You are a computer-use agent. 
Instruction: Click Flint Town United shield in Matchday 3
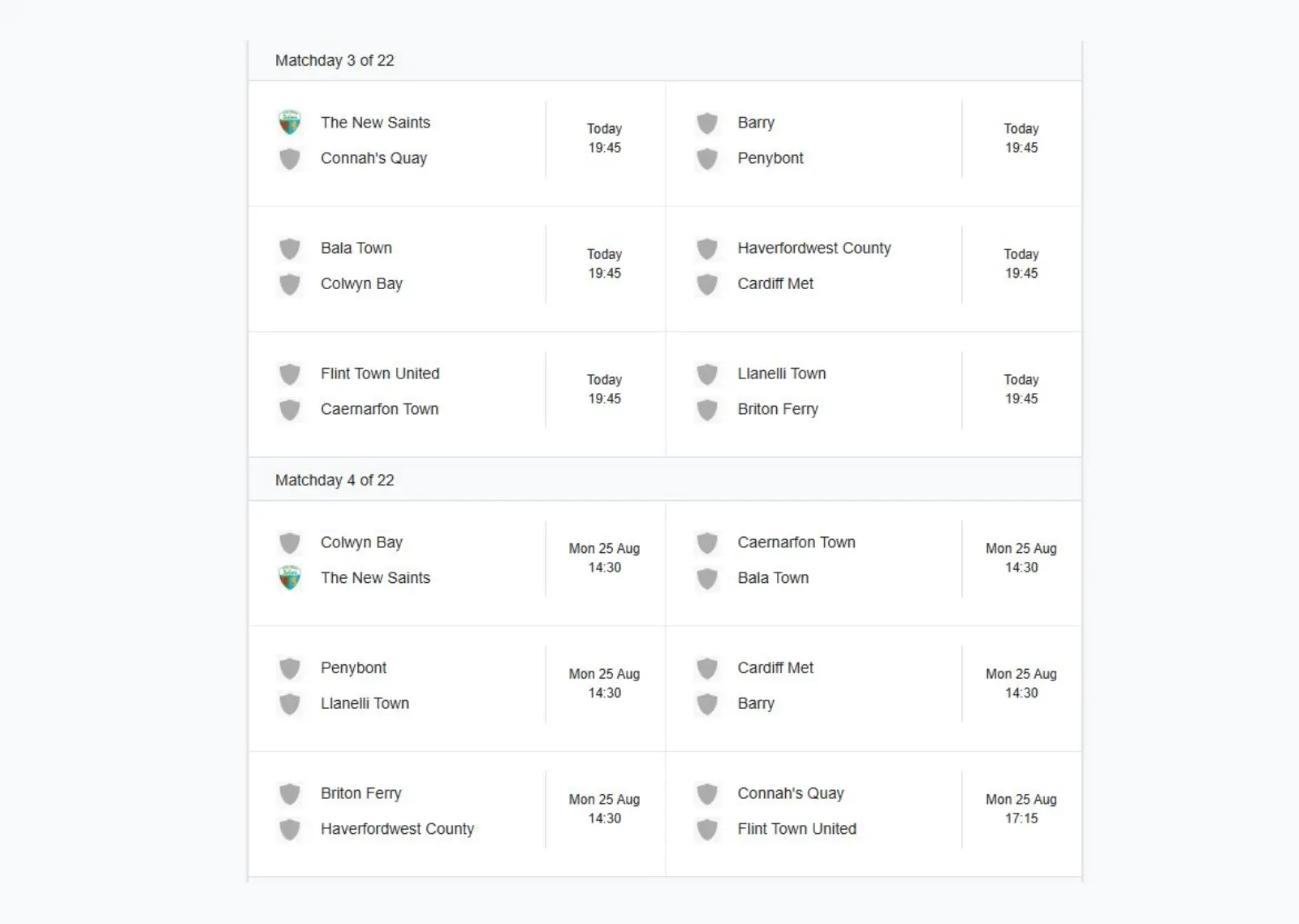click(x=290, y=374)
